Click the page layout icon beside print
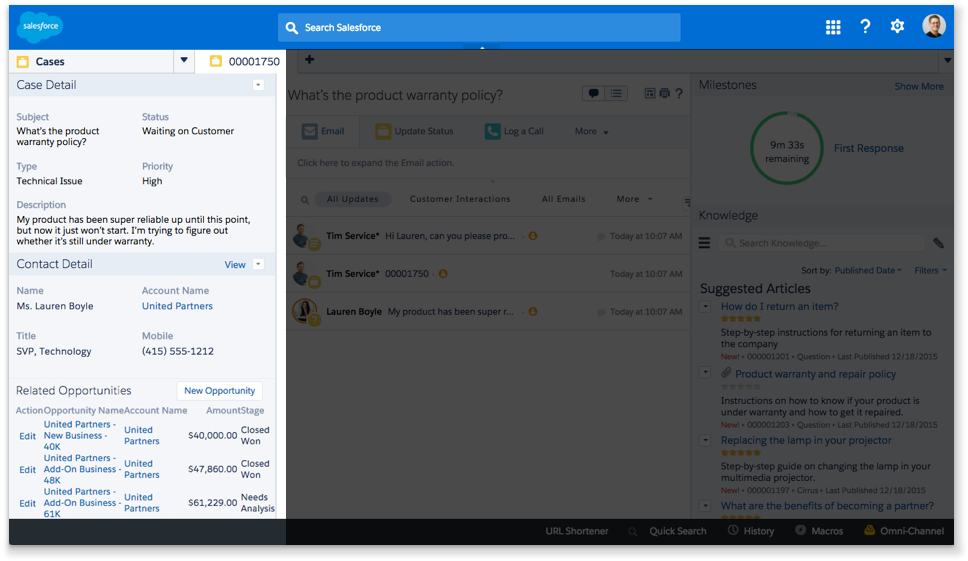Screen dimensions: 968x561 [649, 93]
